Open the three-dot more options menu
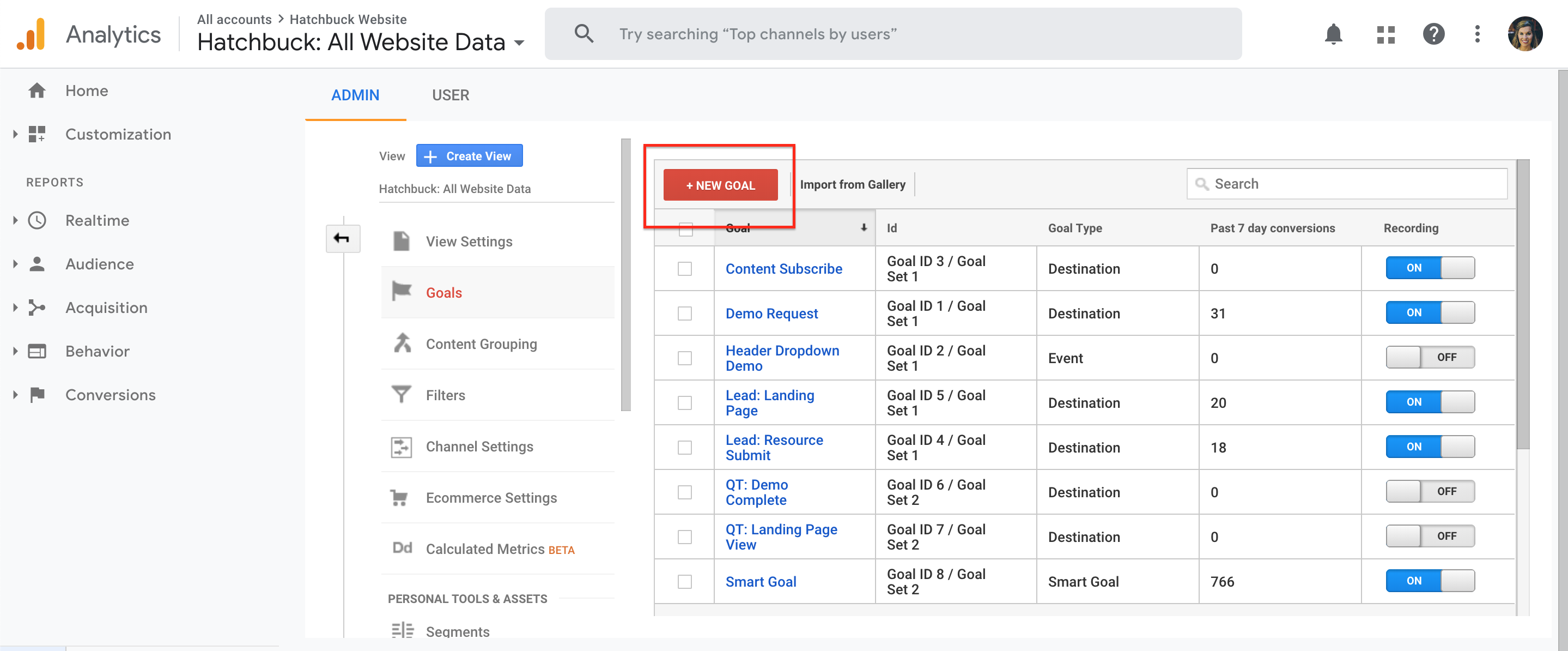The height and width of the screenshot is (651, 1568). coord(1478,34)
